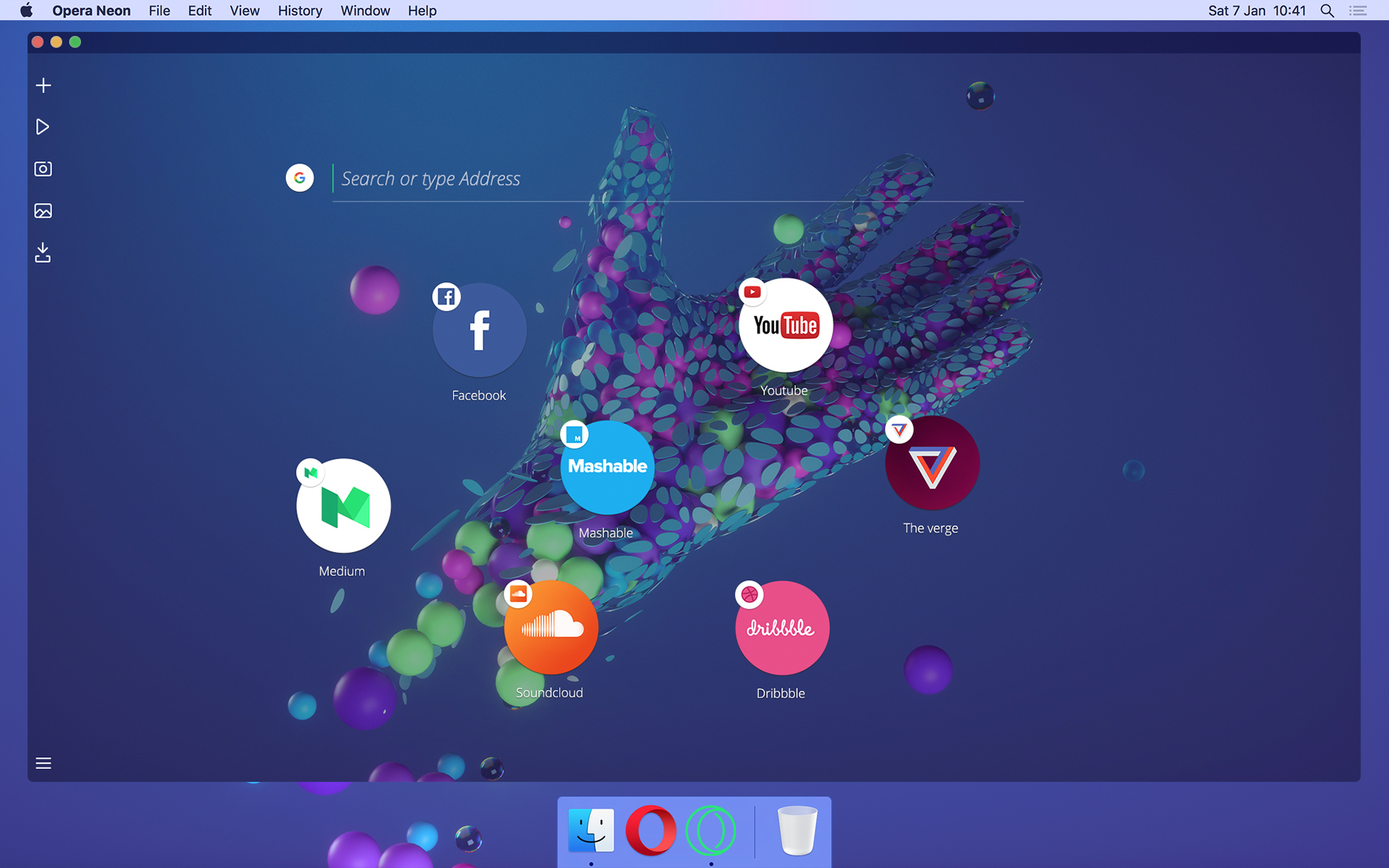Launch Mashable from speed dial
The height and width of the screenshot is (868, 1389).
click(x=607, y=467)
